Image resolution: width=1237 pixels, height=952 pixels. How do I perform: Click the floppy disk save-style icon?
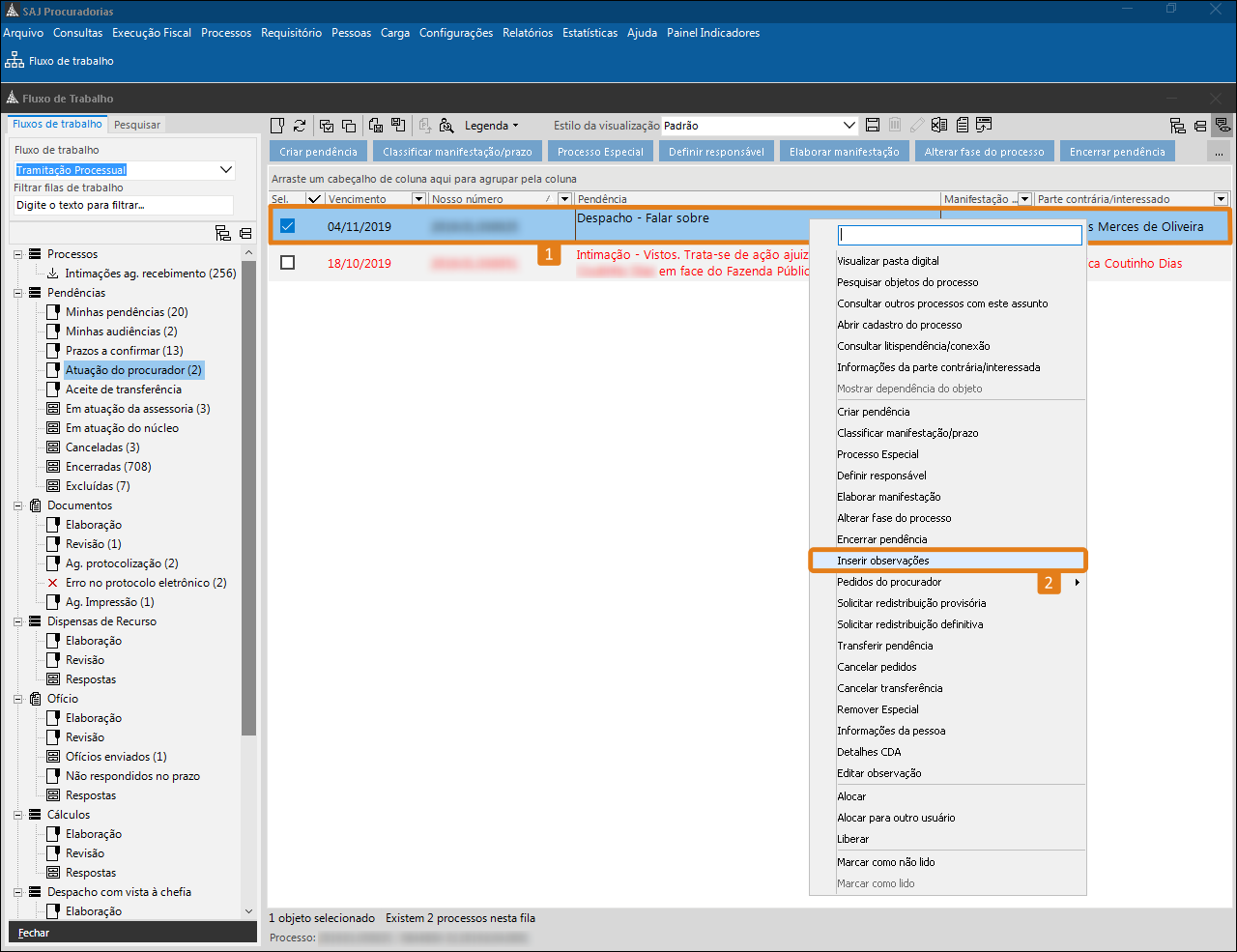(x=873, y=125)
